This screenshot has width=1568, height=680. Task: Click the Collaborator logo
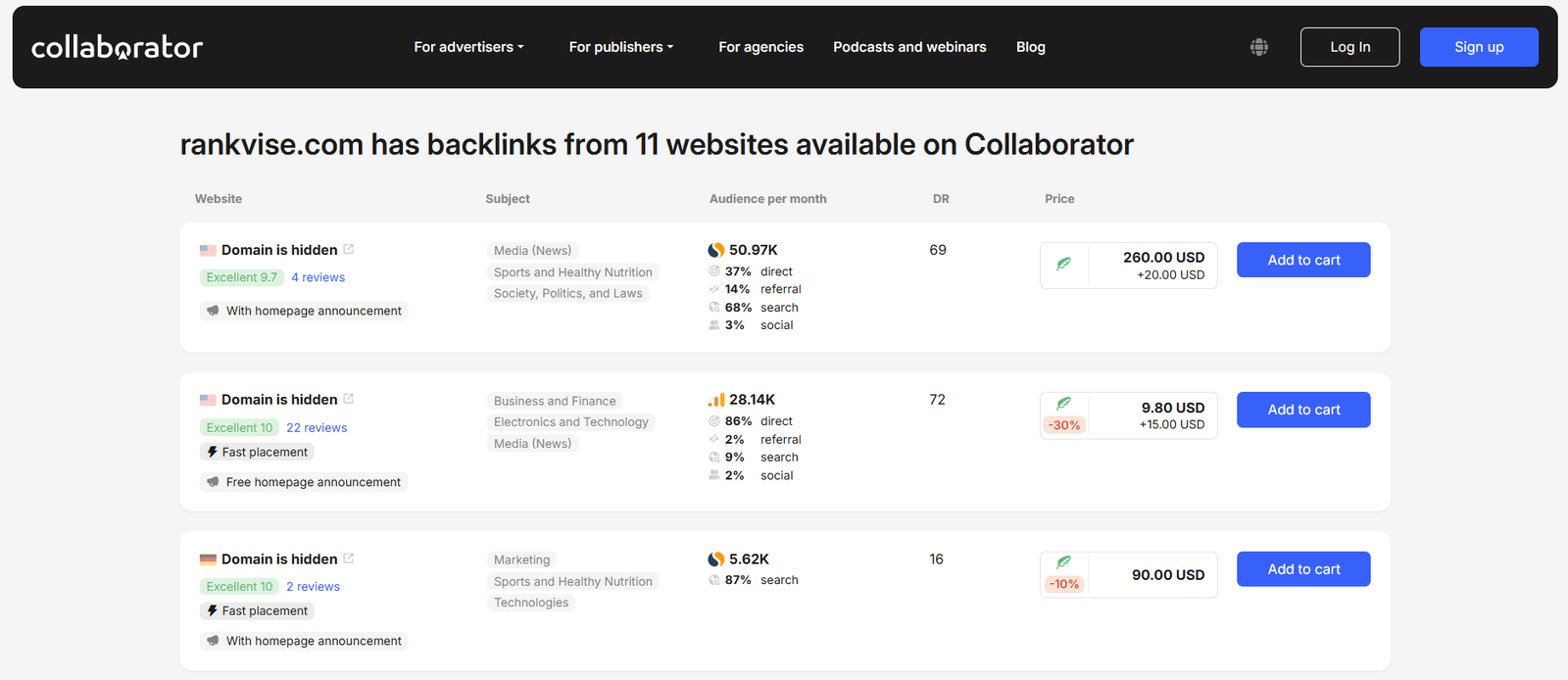[x=117, y=47]
